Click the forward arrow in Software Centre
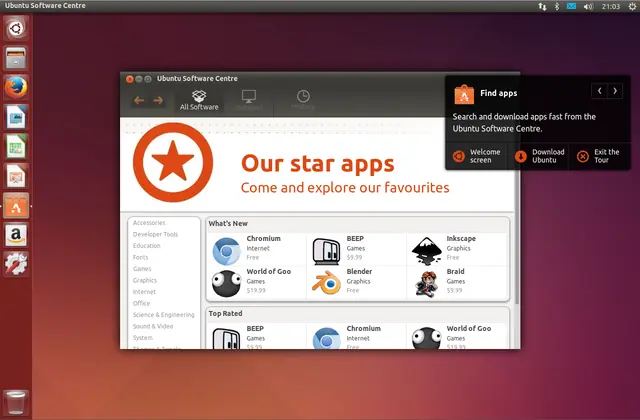Image resolution: width=640 pixels, height=420 pixels. coord(158,100)
